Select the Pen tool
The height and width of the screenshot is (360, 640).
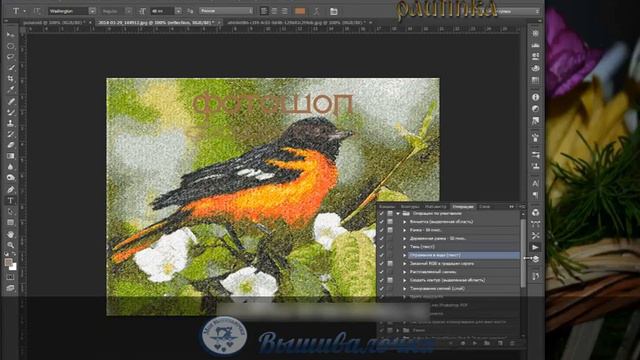[11, 189]
